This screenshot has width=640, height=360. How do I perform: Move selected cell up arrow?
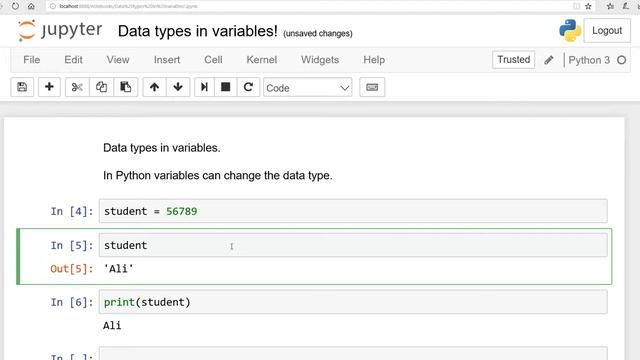pos(154,87)
